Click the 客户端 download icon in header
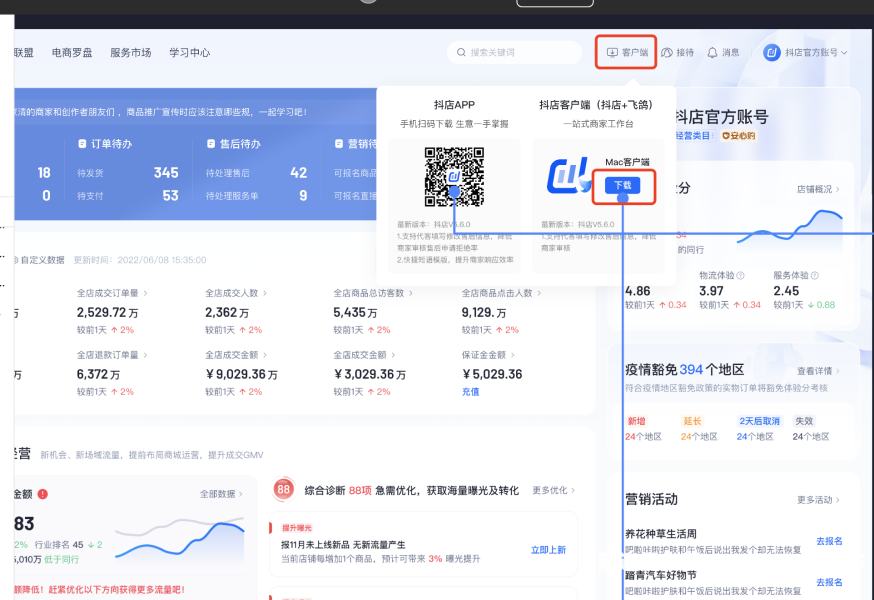The width and height of the screenshot is (874, 600). tap(612, 53)
